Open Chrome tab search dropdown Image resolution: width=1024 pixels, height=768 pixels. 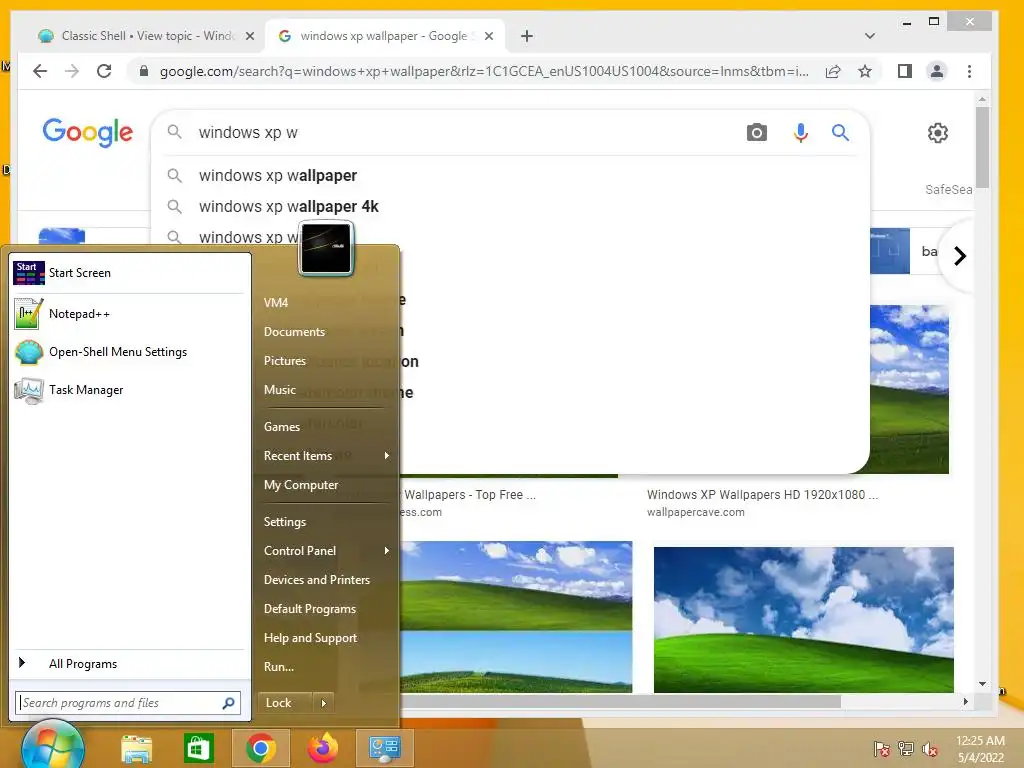(869, 36)
